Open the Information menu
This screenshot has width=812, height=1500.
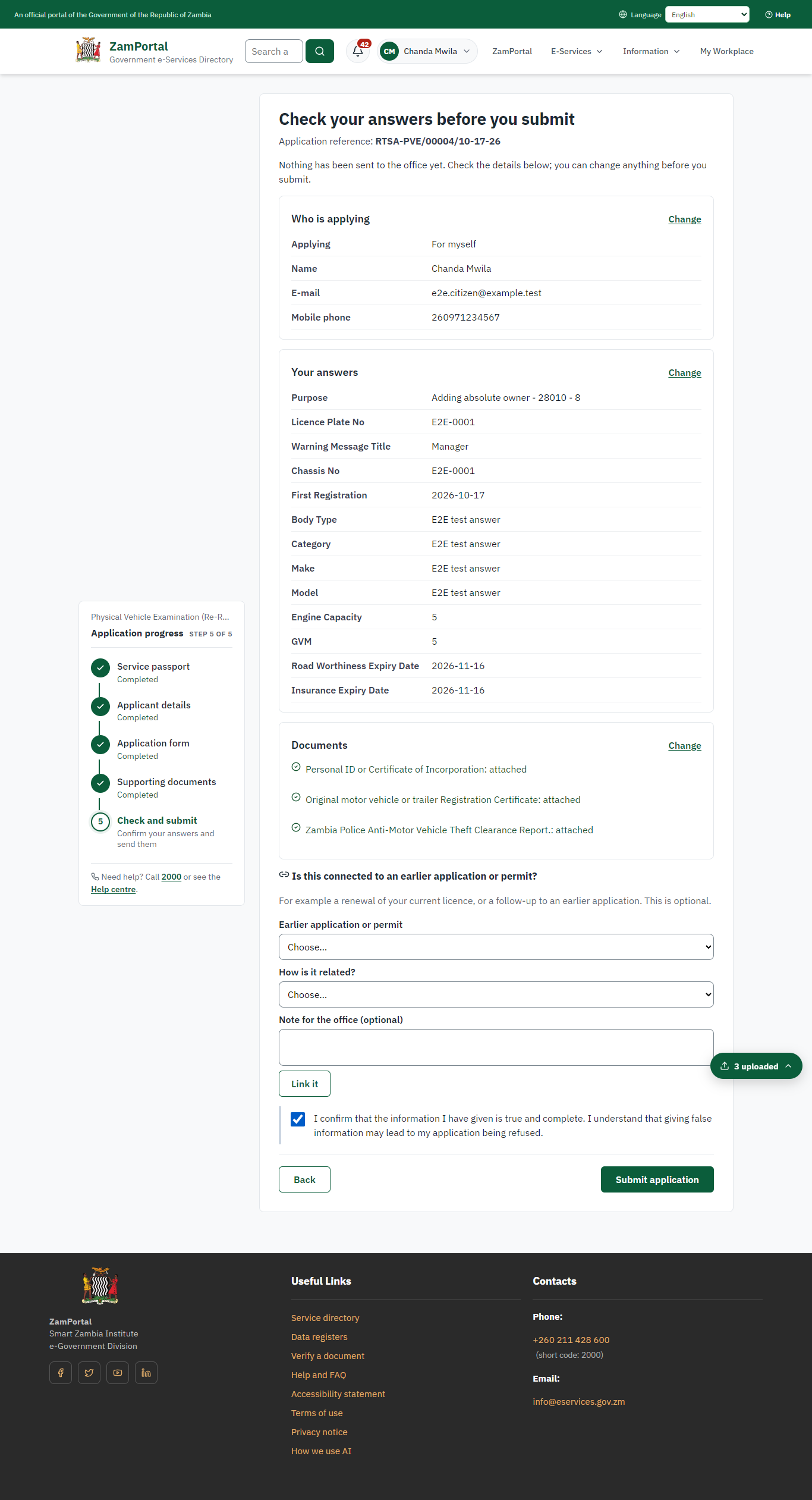(x=651, y=51)
